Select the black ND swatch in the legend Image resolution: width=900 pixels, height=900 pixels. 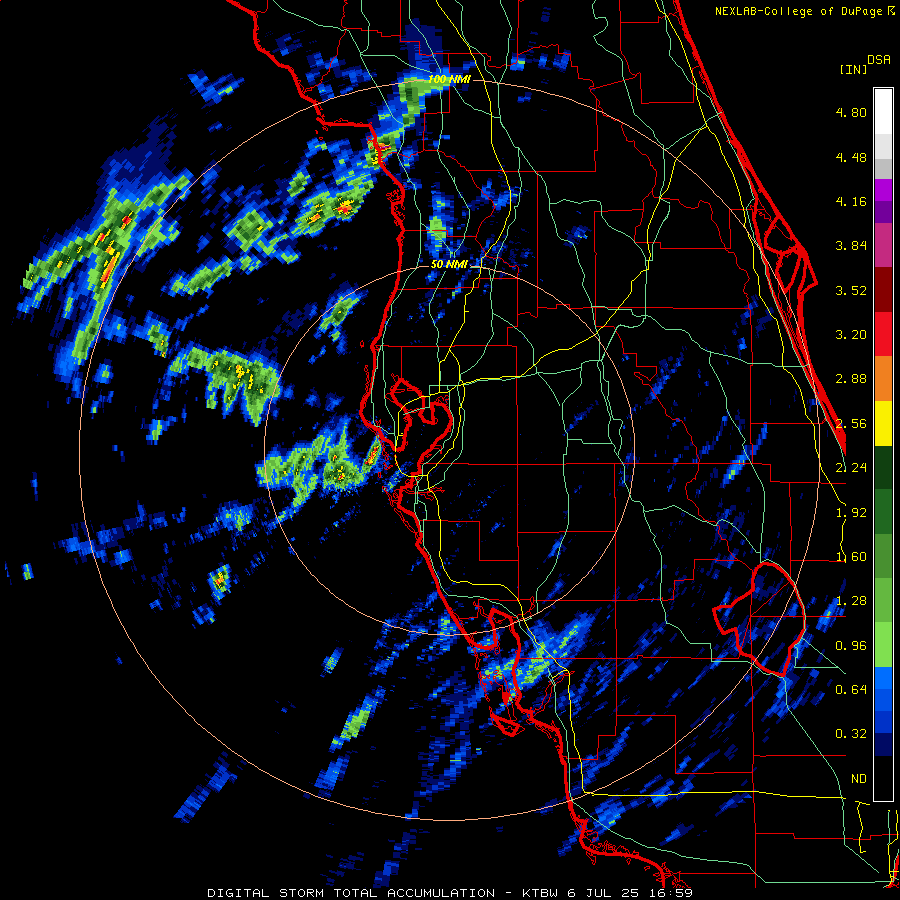click(x=883, y=778)
